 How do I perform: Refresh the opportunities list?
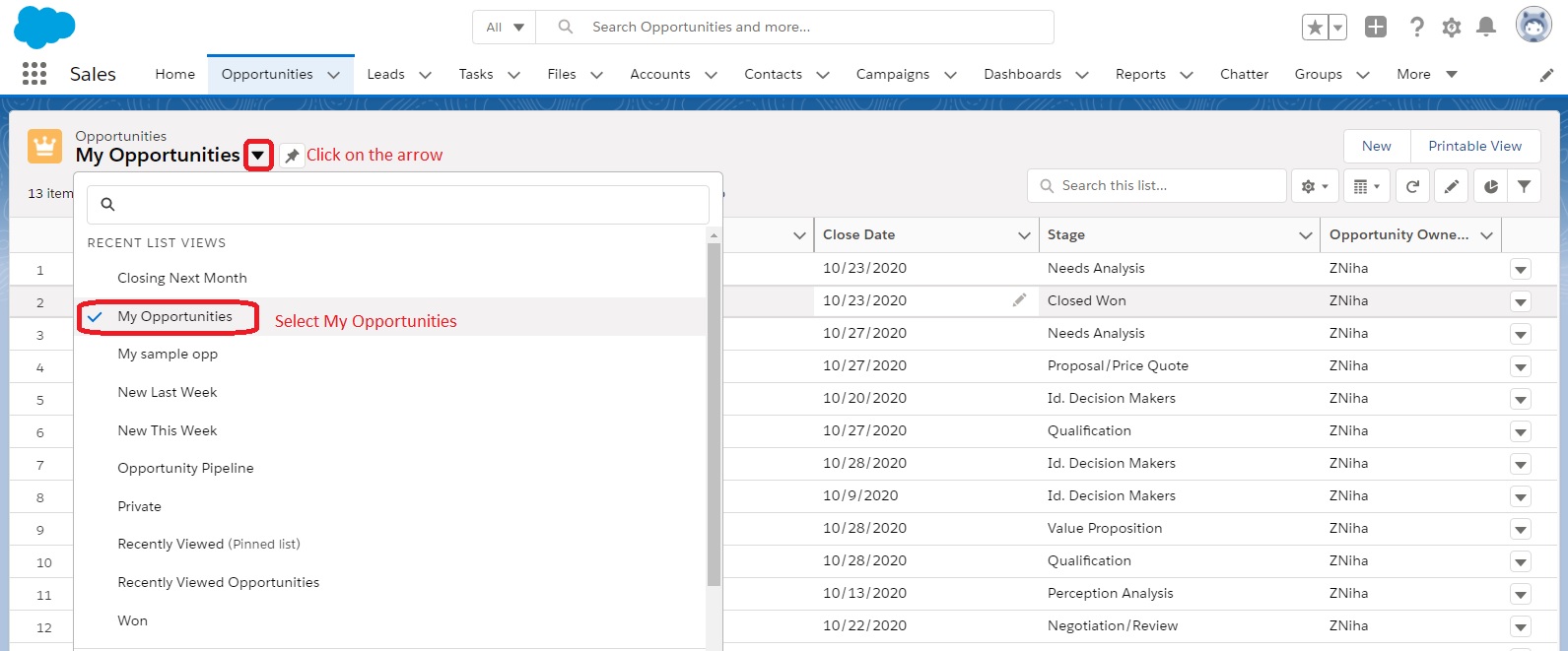point(1412,186)
